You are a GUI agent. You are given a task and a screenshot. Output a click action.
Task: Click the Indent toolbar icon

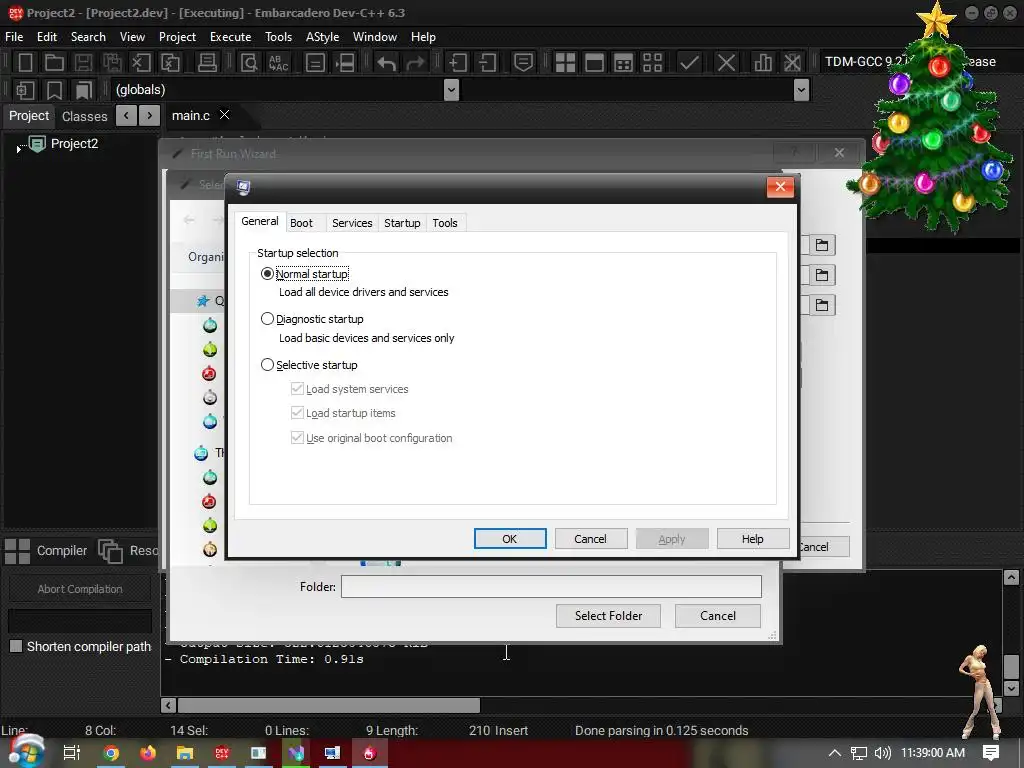click(457, 63)
